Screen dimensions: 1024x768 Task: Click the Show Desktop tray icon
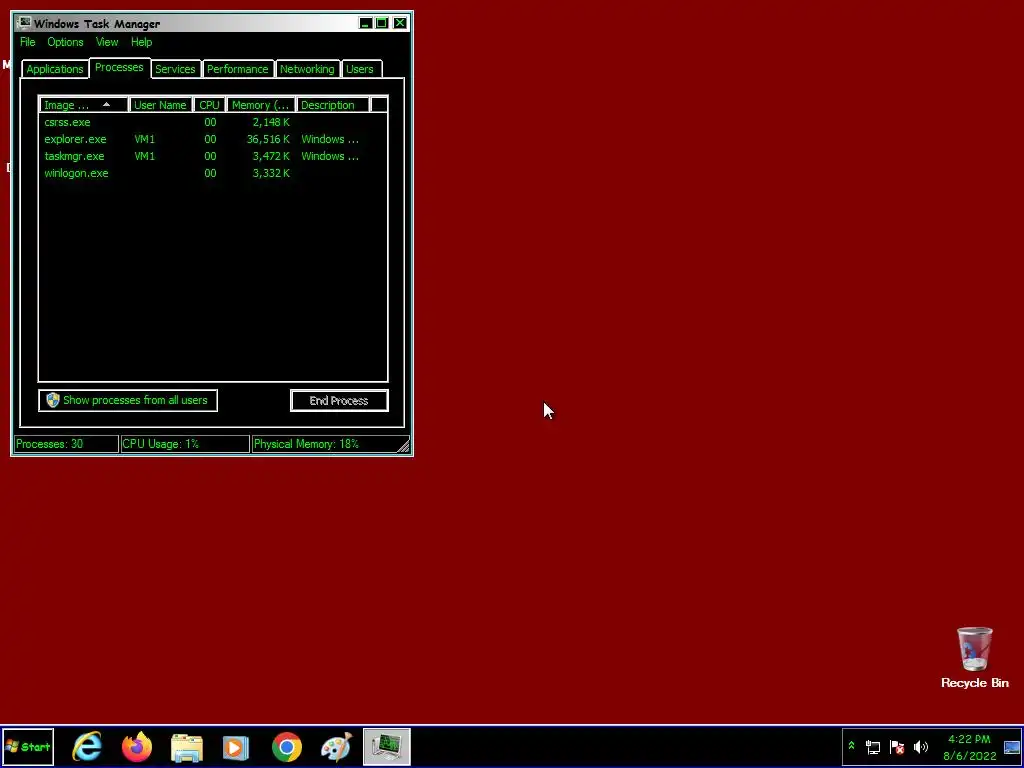coord(1012,747)
